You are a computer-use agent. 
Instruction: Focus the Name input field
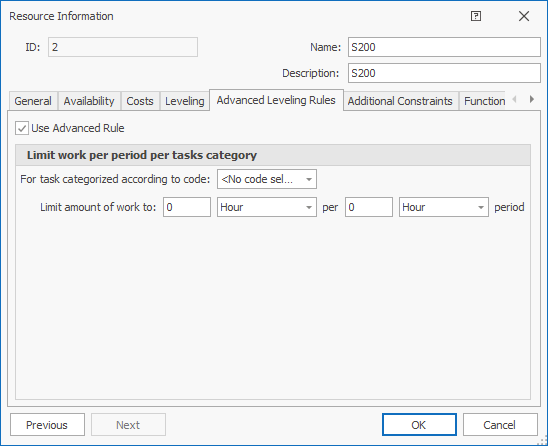pyautogui.click(x=444, y=47)
